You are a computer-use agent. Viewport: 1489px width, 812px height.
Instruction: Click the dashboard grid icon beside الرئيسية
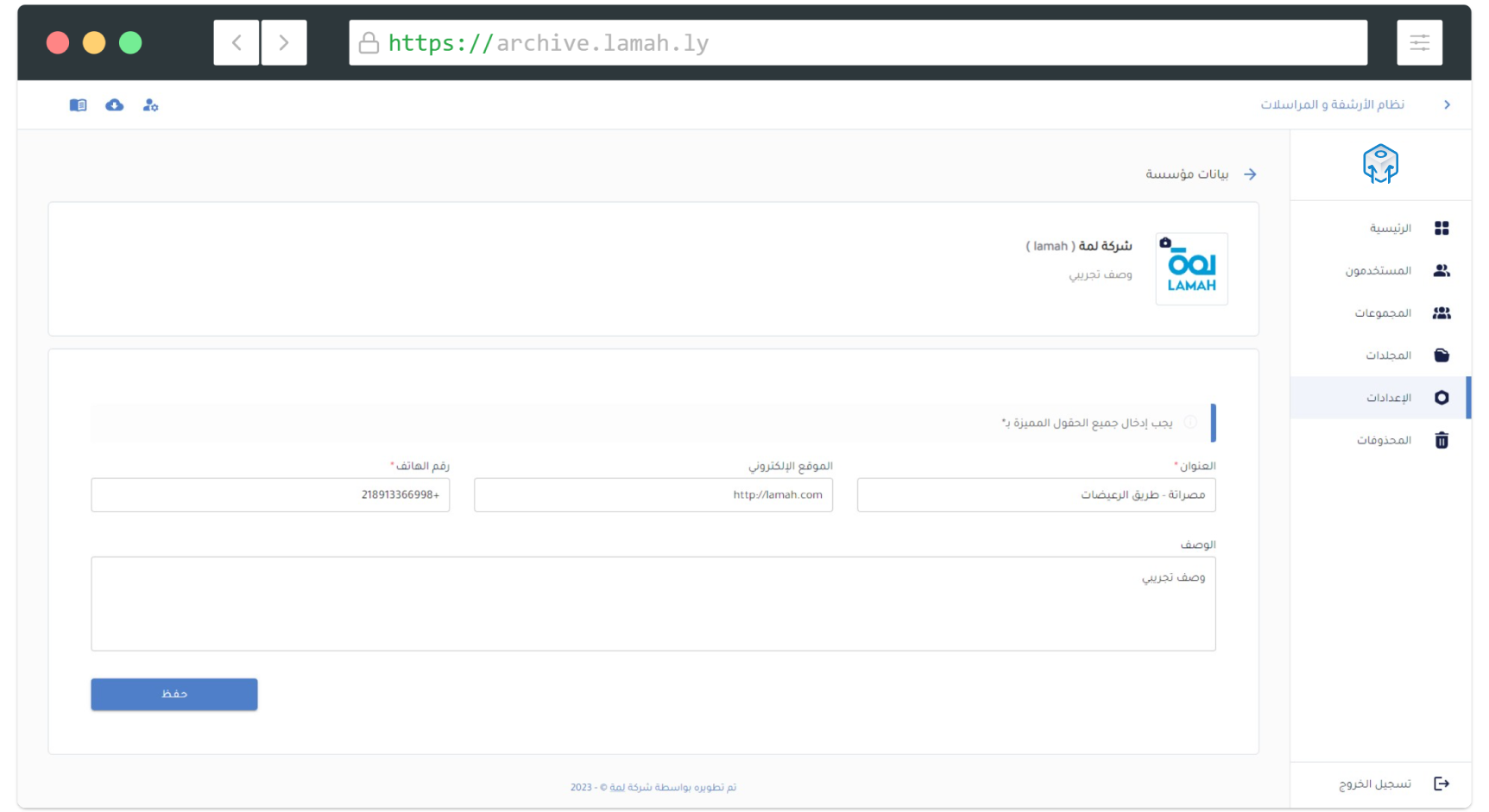(1442, 228)
